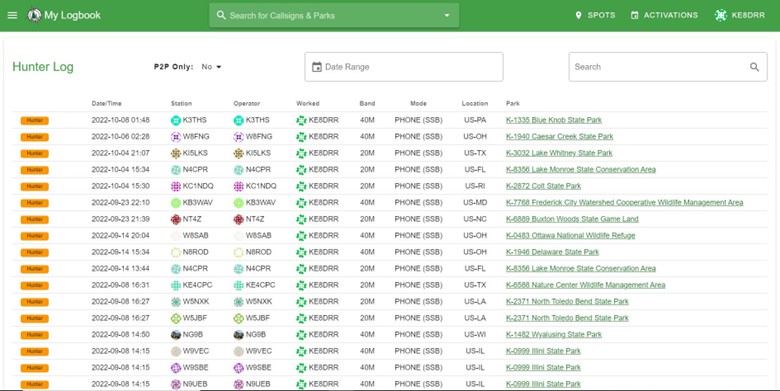Click the Hunter badge in the W8FNG row

pyautogui.click(x=34, y=137)
